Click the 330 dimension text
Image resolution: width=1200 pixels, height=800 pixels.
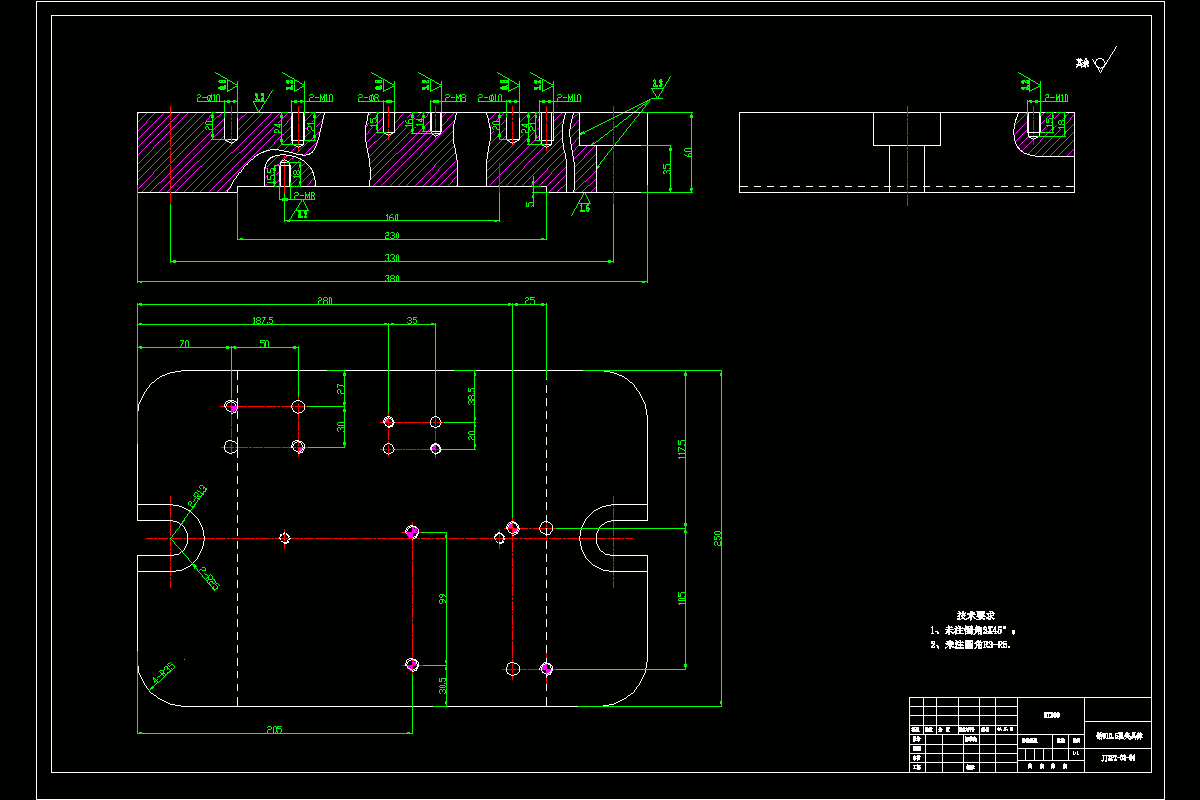392,258
